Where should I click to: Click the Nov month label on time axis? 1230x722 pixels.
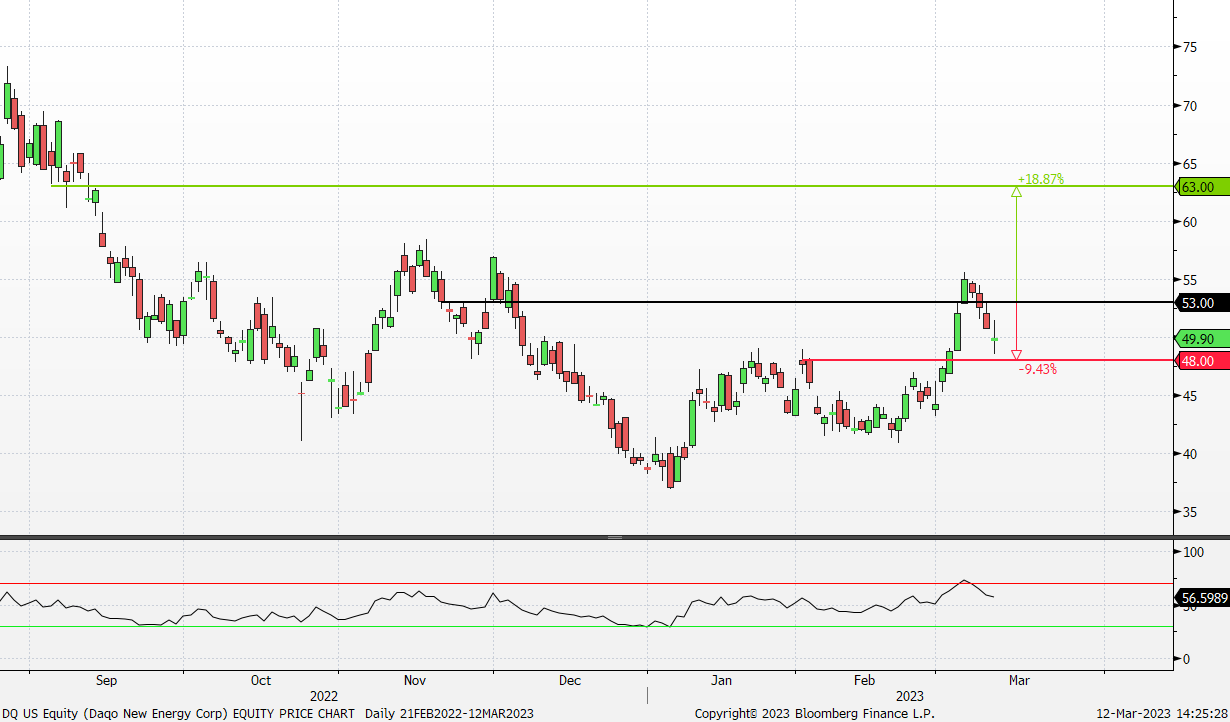(x=415, y=680)
